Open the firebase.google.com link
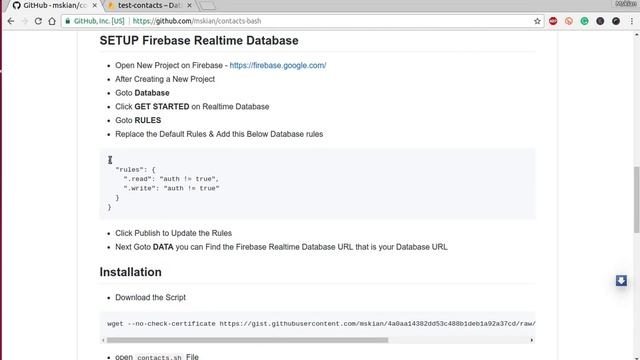640x360 pixels. [x=278, y=65]
